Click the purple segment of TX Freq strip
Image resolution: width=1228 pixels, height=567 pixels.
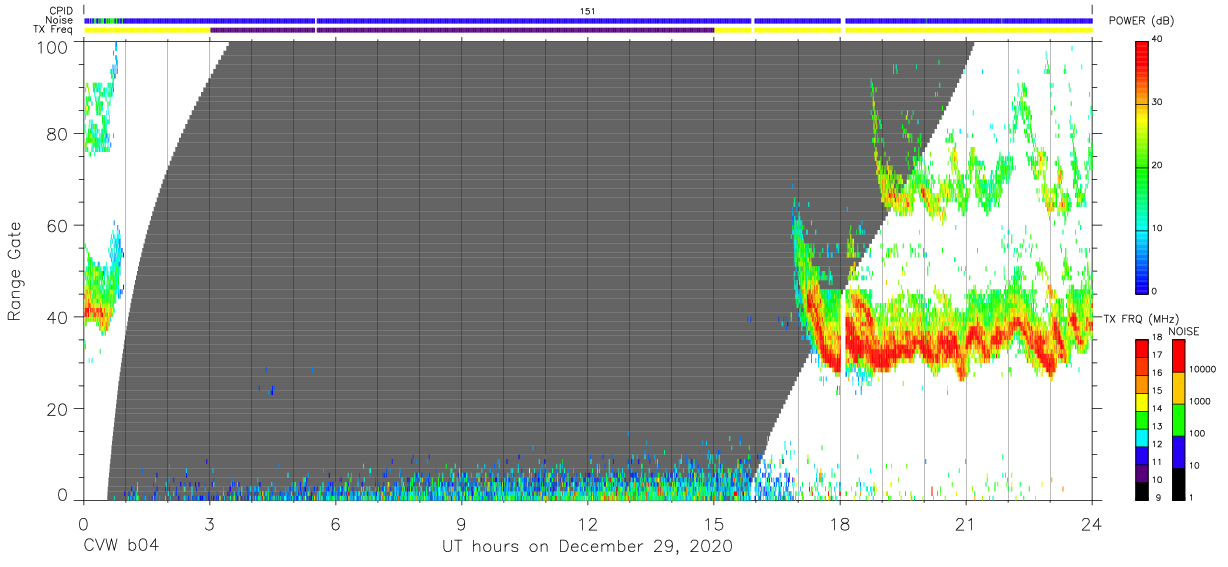tap(462, 30)
